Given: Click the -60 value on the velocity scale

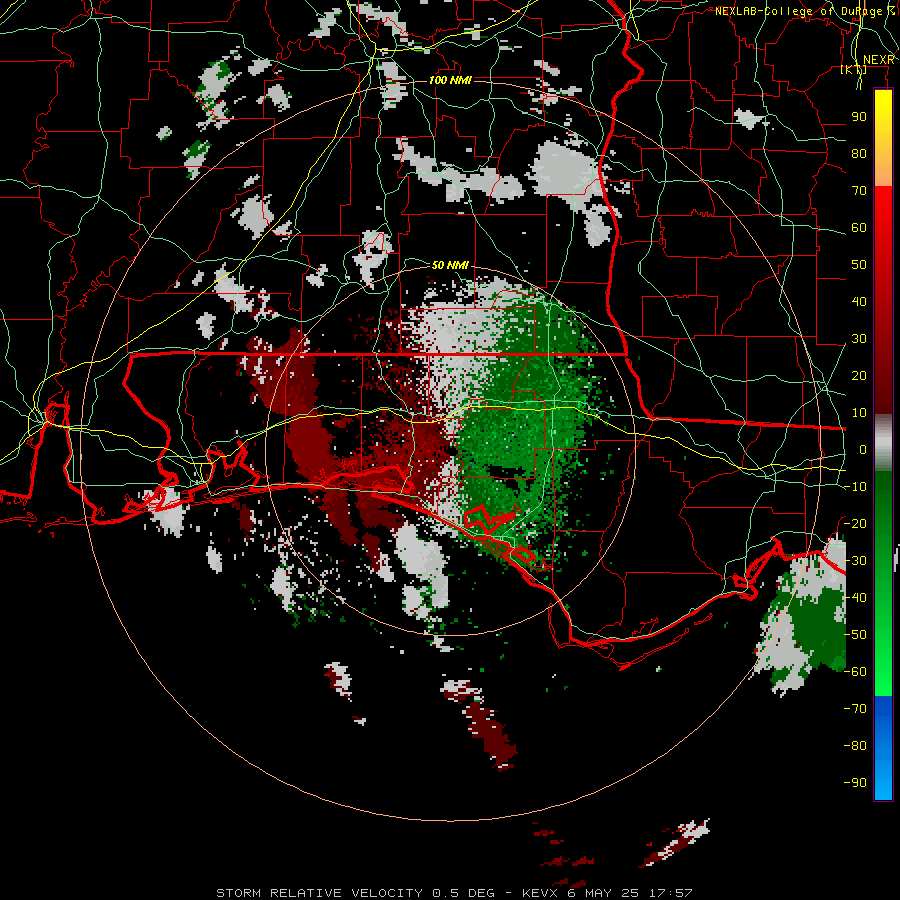Looking at the screenshot, I should 855,672.
